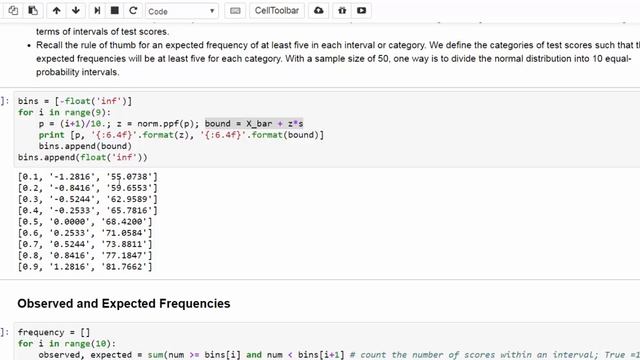640x360 pixels.
Task: Open the cell type dropdown showing Code
Action: [x=182, y=11]
